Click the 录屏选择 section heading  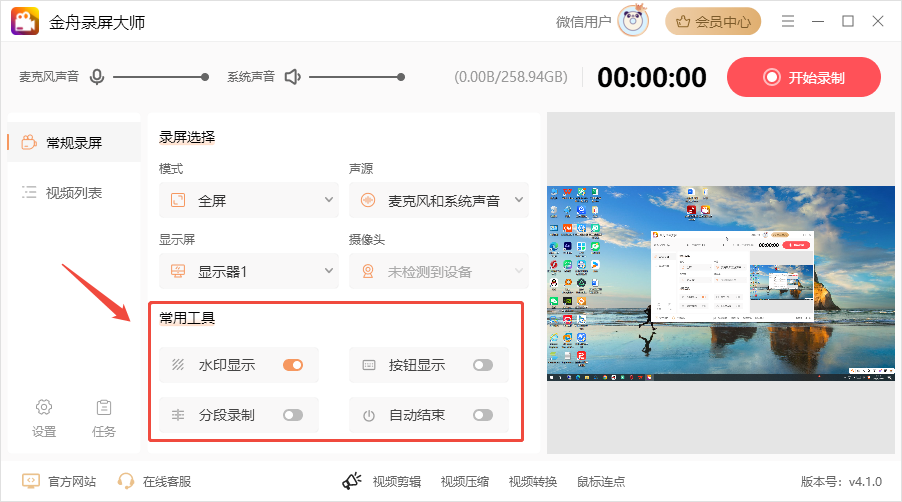187,137
